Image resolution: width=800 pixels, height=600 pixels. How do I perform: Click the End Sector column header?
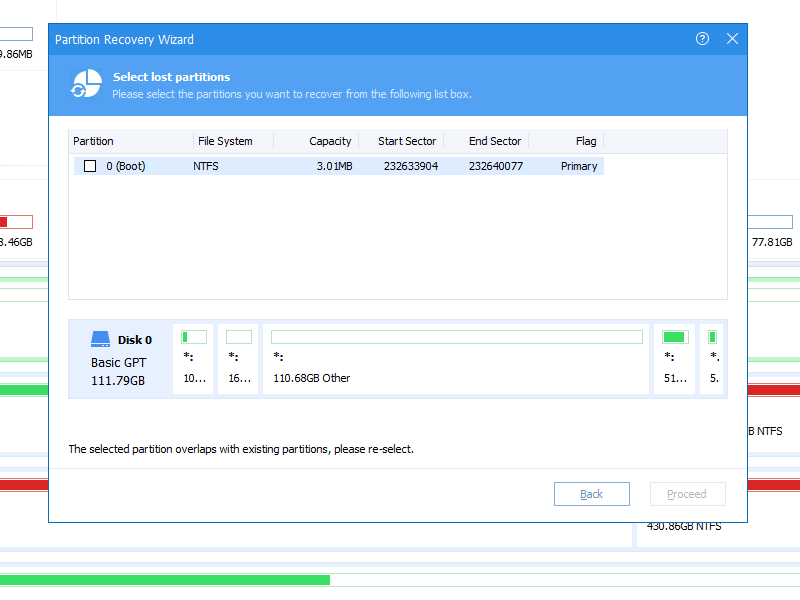(495, 141)
